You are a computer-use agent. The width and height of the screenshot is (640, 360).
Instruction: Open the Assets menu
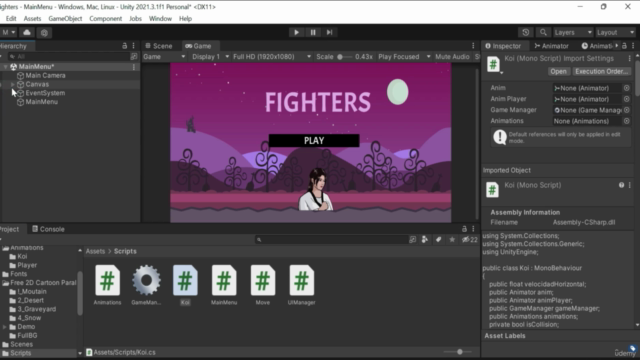(x=32, y=18)
